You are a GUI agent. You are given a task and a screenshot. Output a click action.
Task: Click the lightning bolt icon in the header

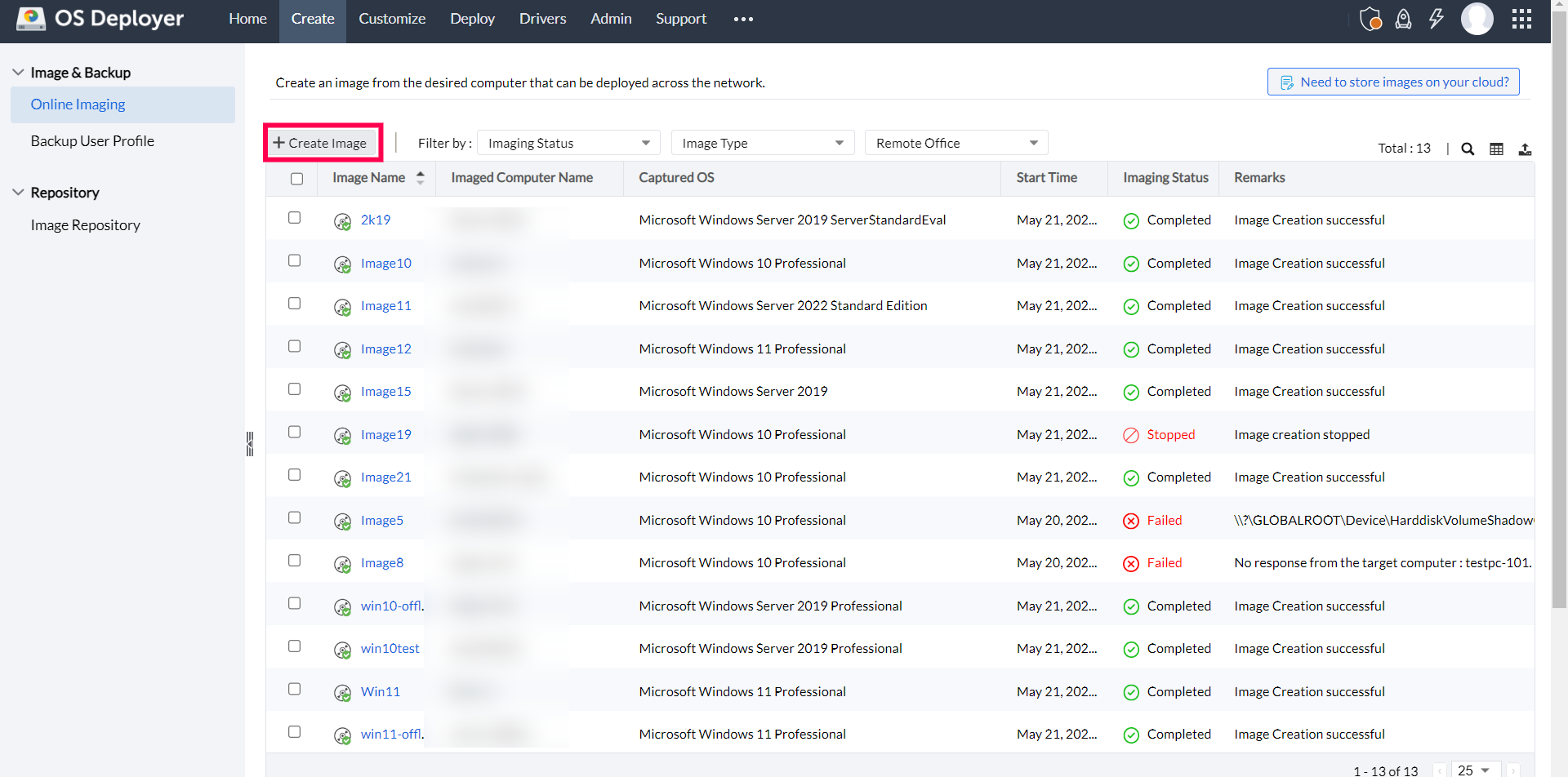[1437, 18]
